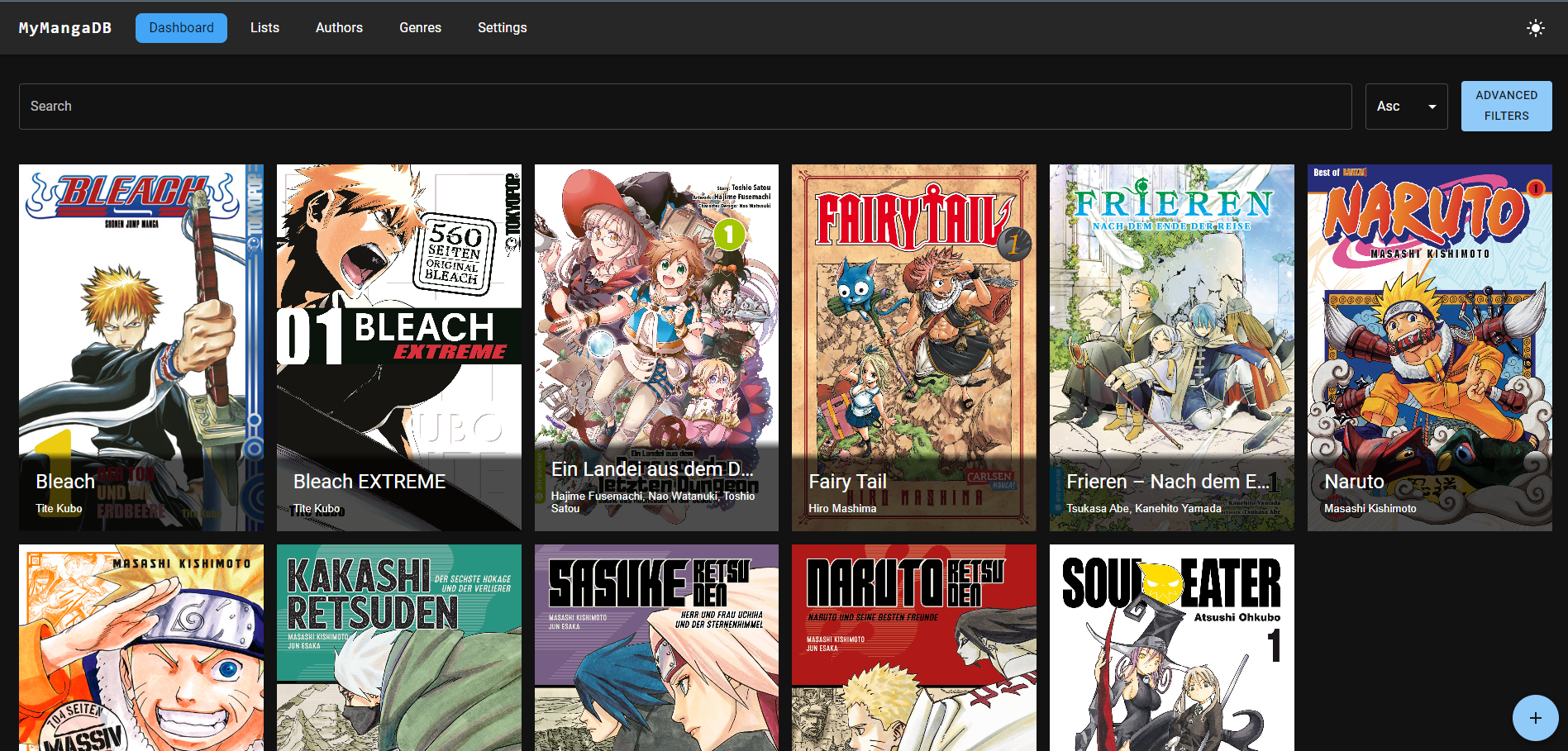Open the Sasuke Retsuden cover card
This screenshot has width=1568, height=751.
click(656, 648)
